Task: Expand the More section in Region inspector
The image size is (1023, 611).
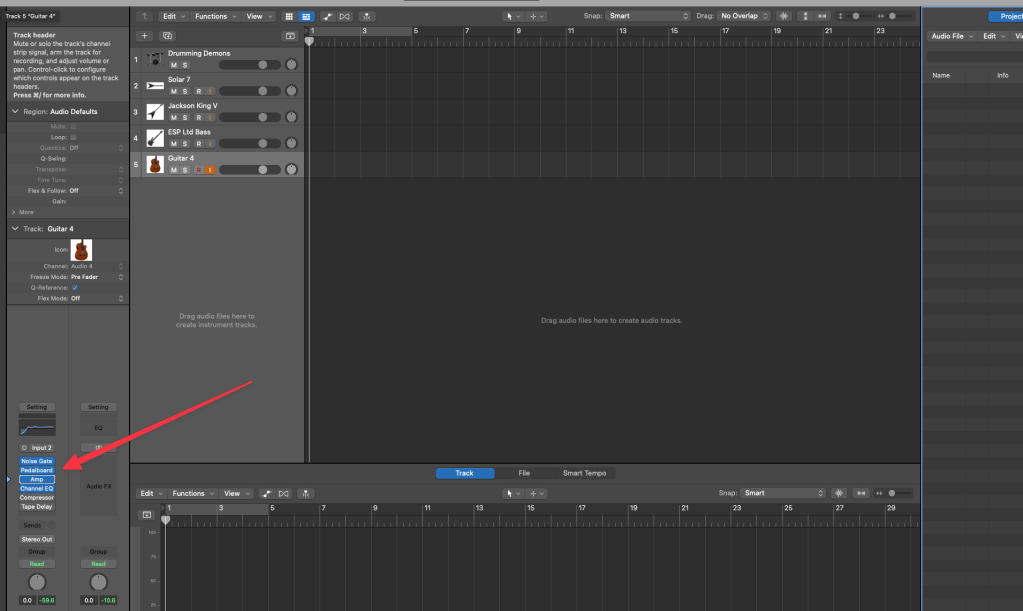Action: click(x=24, y=212)
